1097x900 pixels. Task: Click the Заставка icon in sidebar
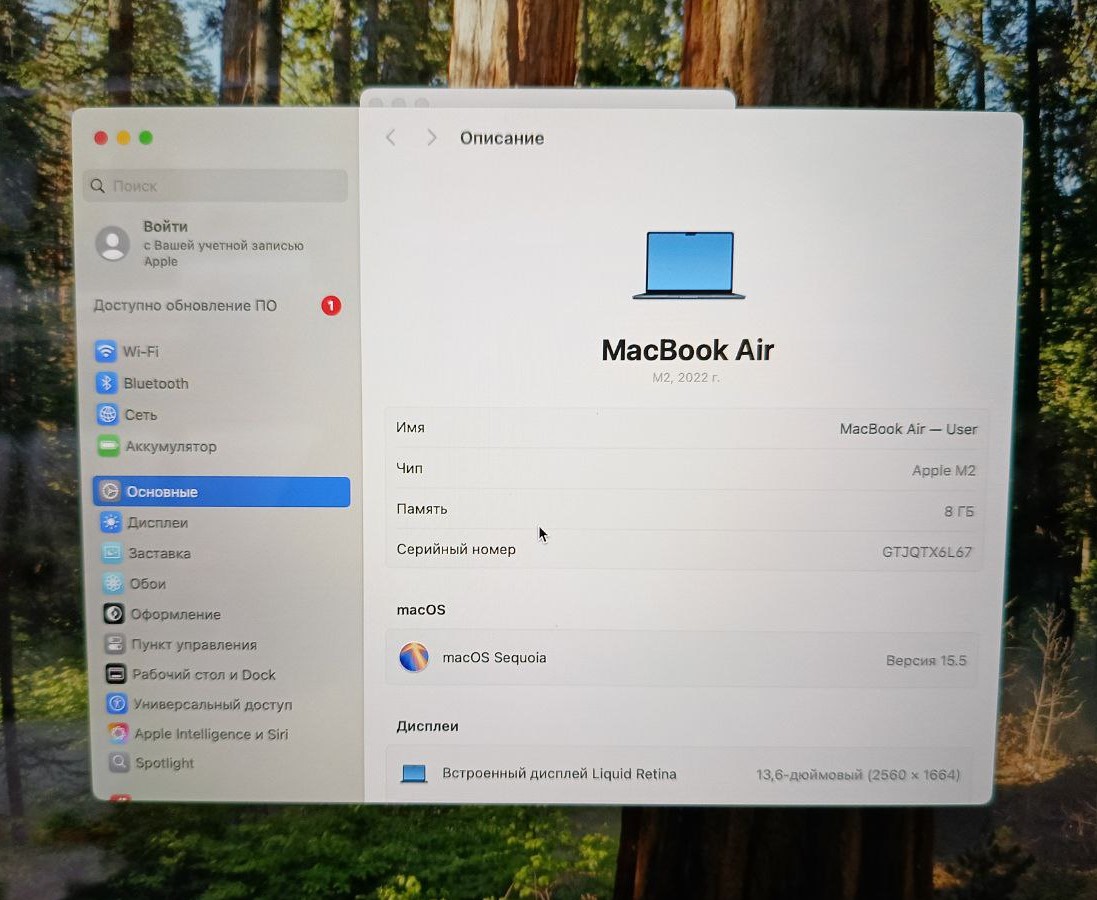112,553
